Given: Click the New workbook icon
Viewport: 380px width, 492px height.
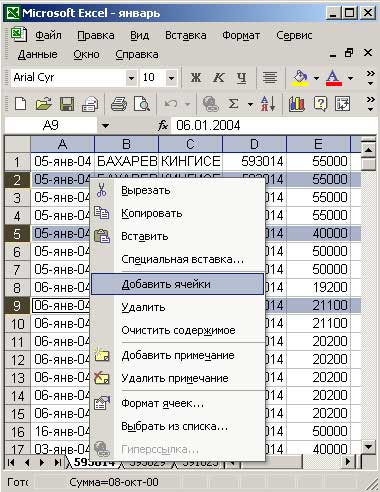Looking at the screenshot, I should tap(21, 104).
